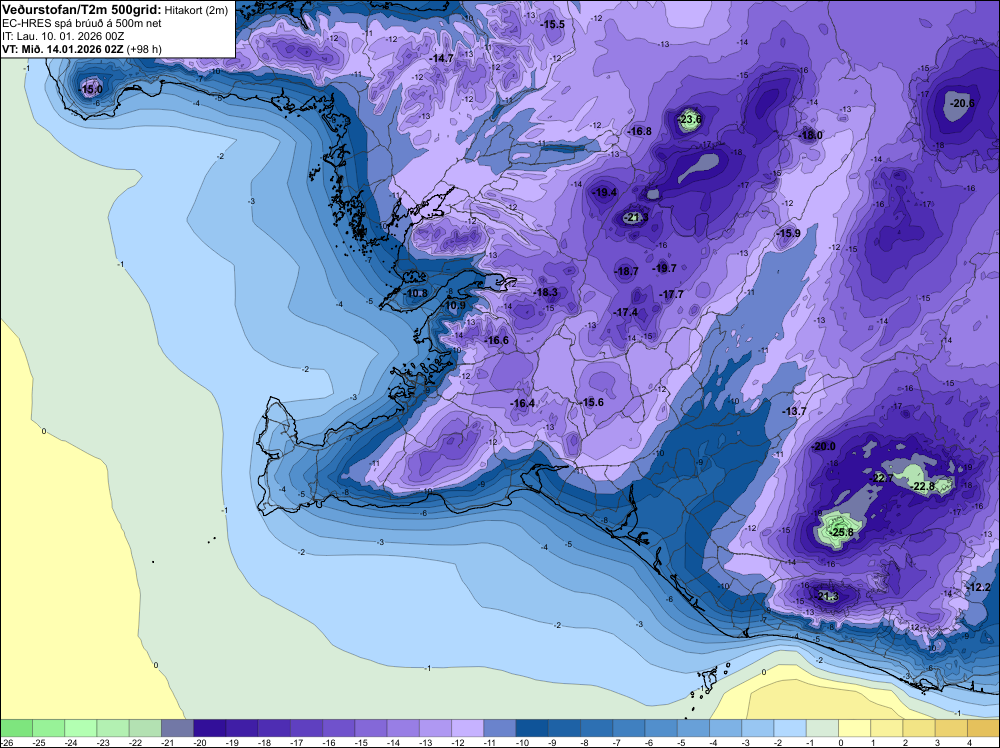This screenshot has width=1000, height=748.
Task: Click the -18.0 temperature label
Action: click(811, 135)
